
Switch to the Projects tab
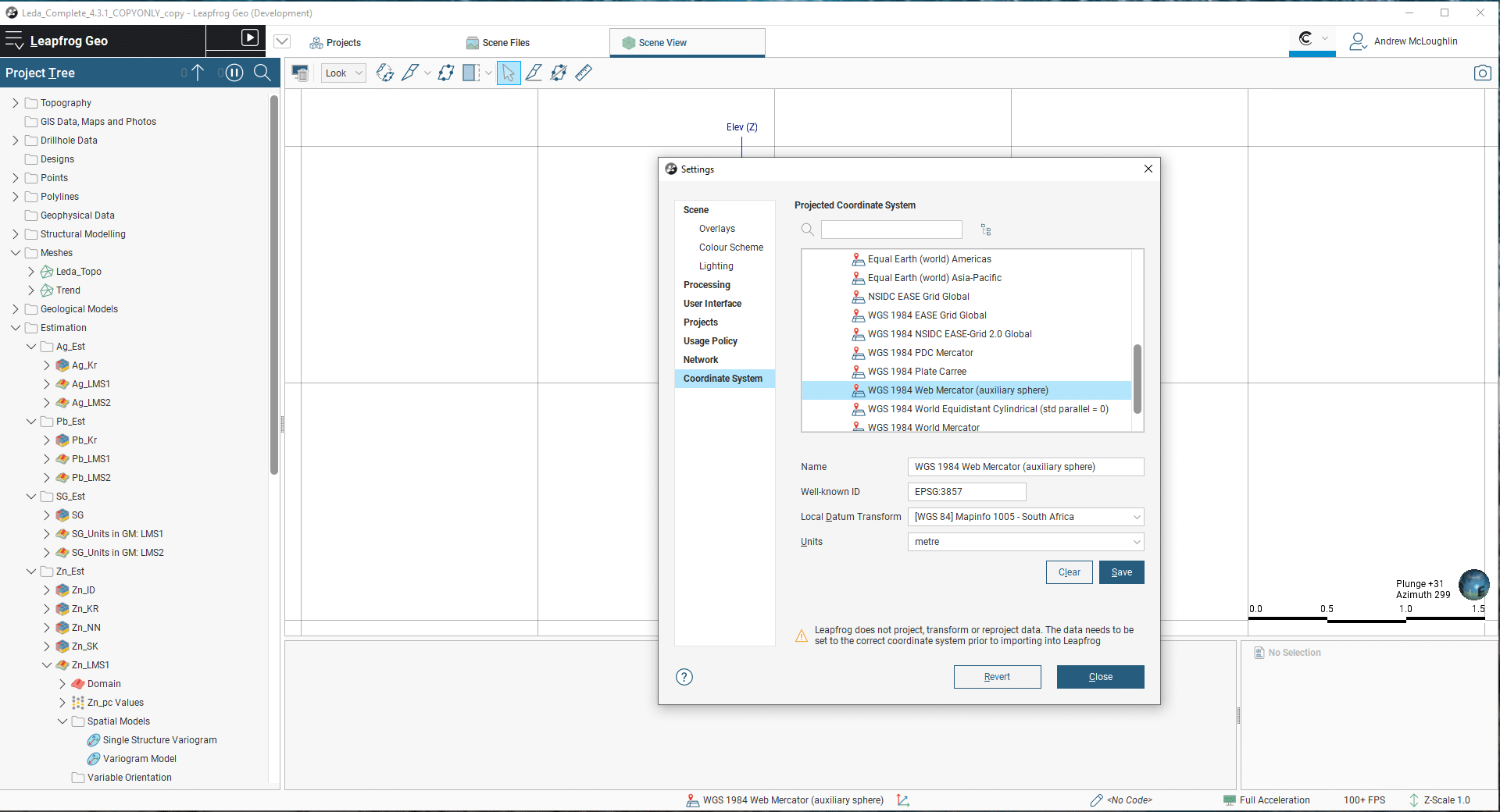point(335,43)
